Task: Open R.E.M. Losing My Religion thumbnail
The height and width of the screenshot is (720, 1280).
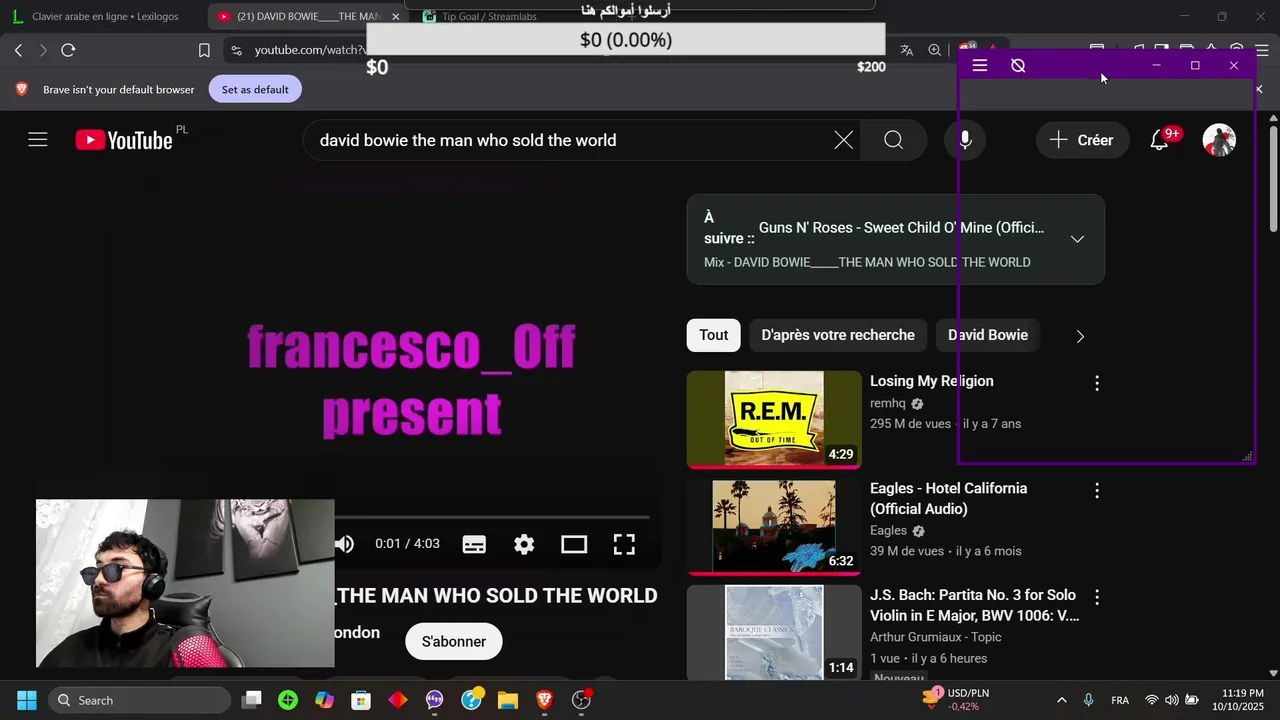Action: [774, 418]
